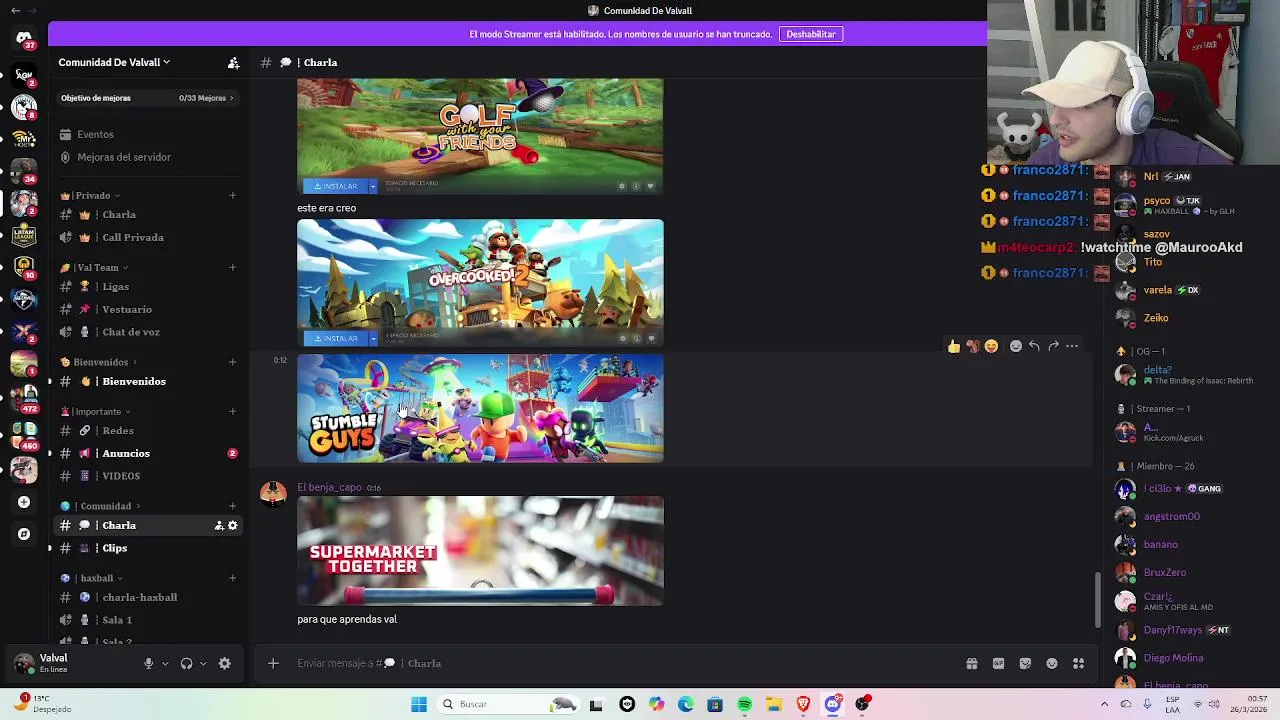The height and width of the screenshot is (720, 1280).
Task: Create channel in haxball category
Action: (x=232, y=578)
